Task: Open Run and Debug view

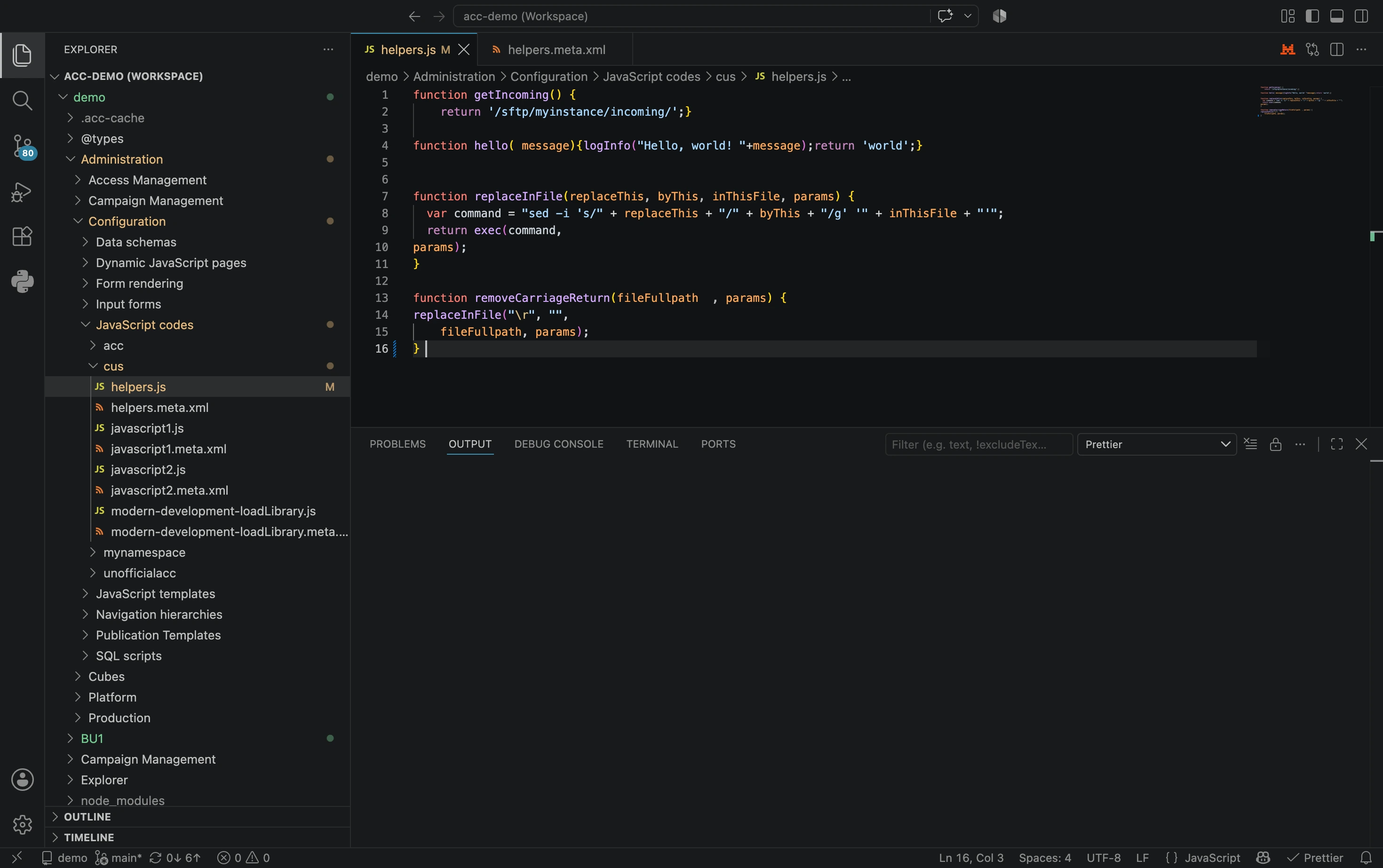Action: point(22,192)
